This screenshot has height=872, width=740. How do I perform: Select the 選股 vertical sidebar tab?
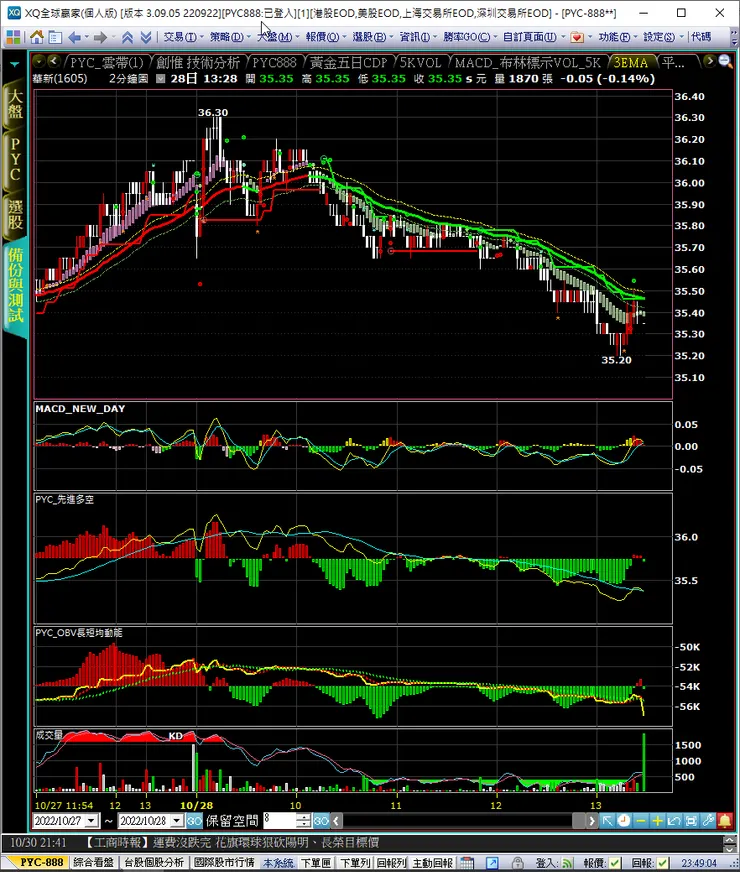point(15,216)
